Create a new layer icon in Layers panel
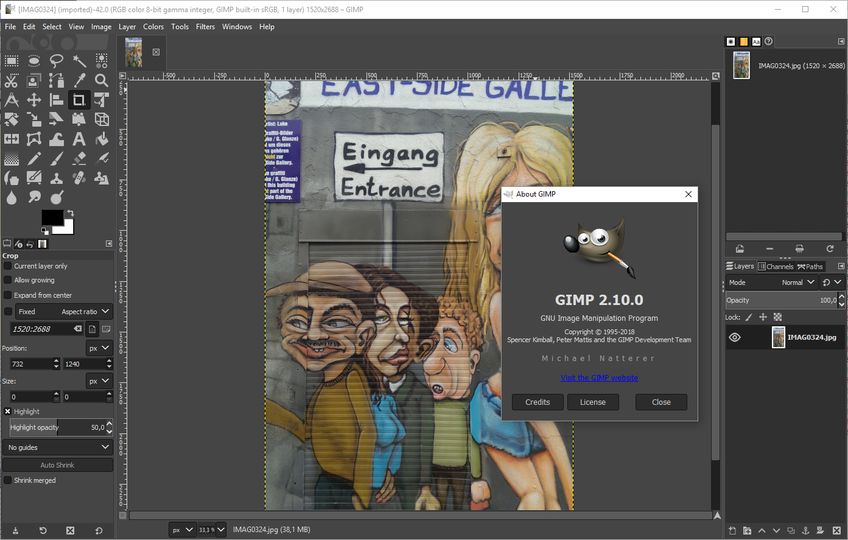The image size is (848, 540). pos(732,531)
